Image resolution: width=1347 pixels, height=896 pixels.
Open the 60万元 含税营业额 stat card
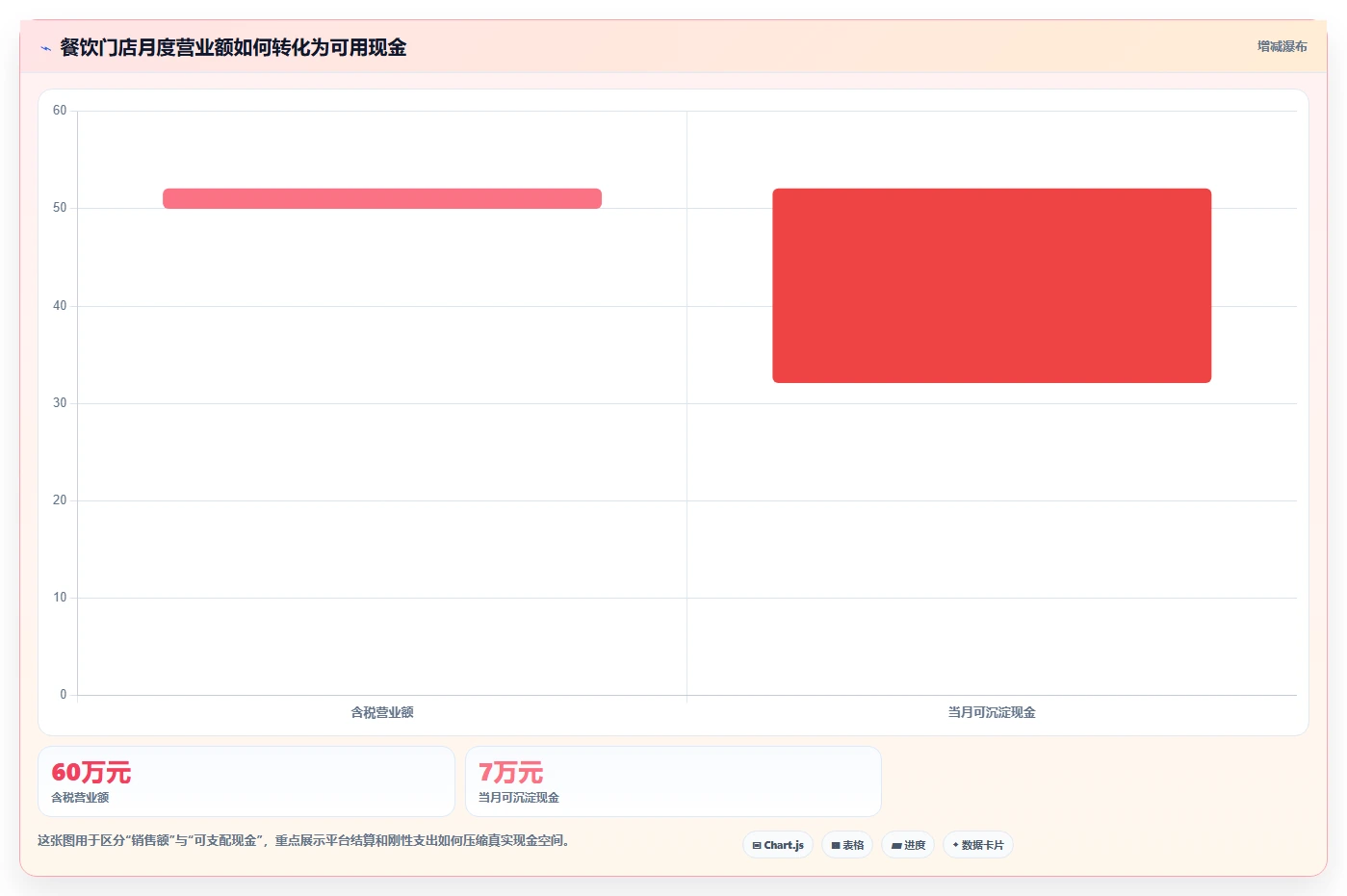246,781
